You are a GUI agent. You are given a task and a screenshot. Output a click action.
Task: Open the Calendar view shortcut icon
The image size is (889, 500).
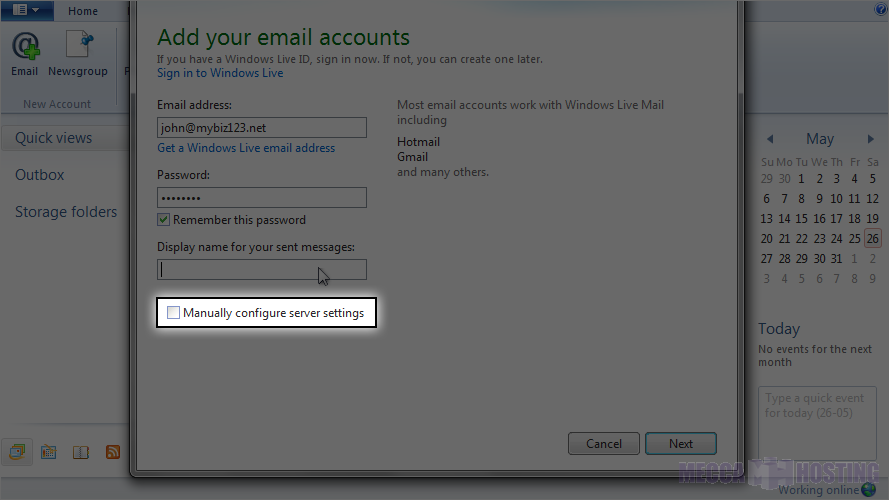point(48,452)
